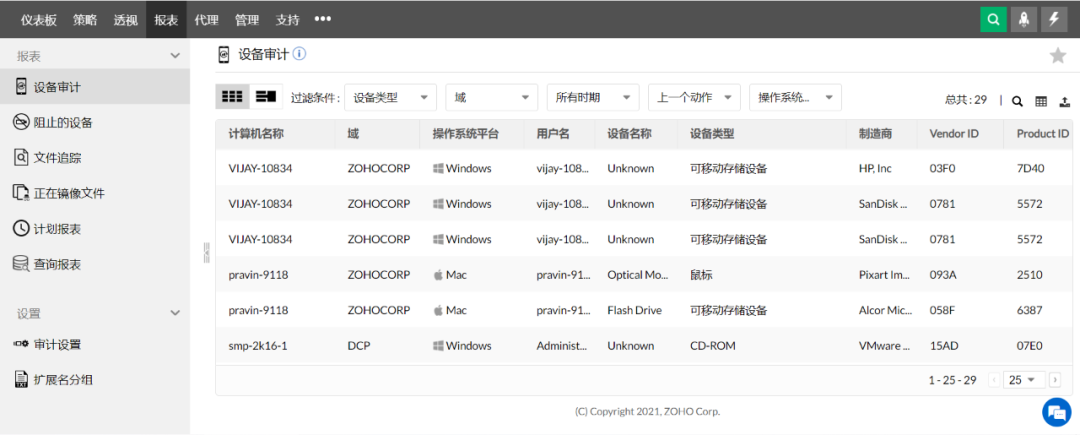The image size is (1080, 435).
Task: Open the 代理 top menu
Action: [206, 20]
